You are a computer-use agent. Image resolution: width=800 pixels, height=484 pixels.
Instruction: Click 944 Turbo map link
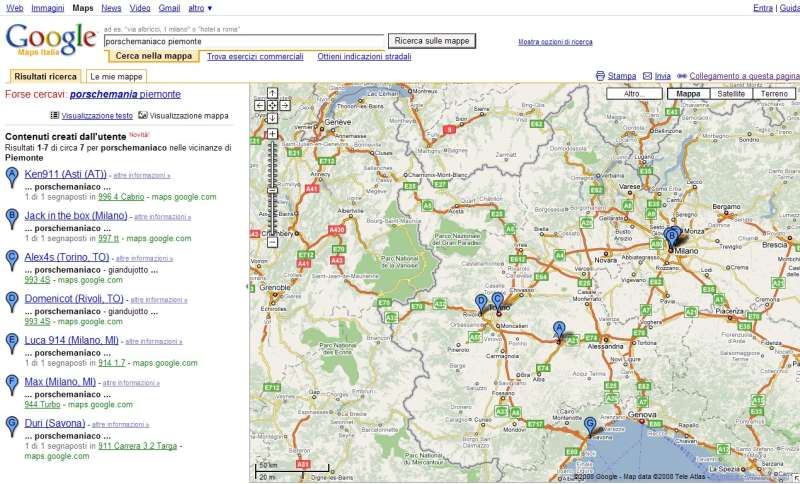pyautogui.click(x=42, y=404)
